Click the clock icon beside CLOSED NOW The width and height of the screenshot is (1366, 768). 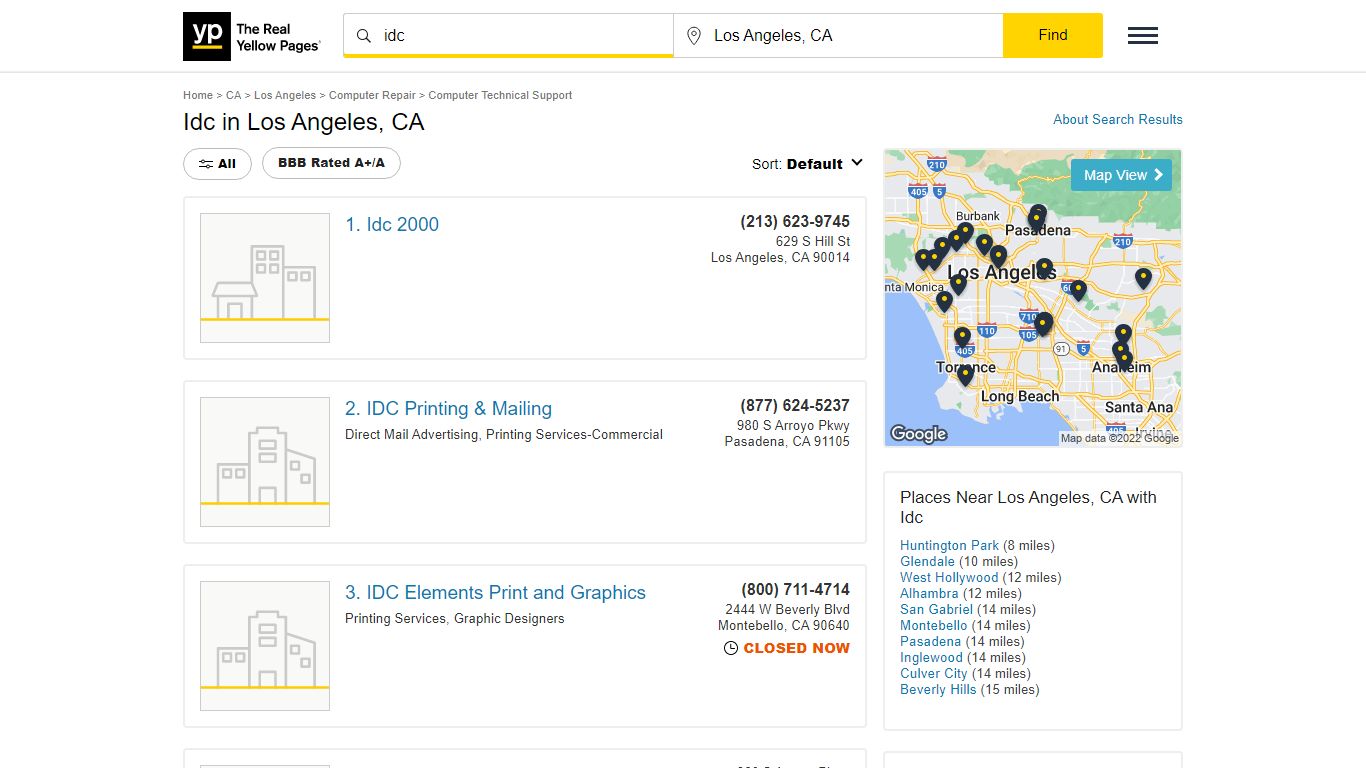pos(731,648)
